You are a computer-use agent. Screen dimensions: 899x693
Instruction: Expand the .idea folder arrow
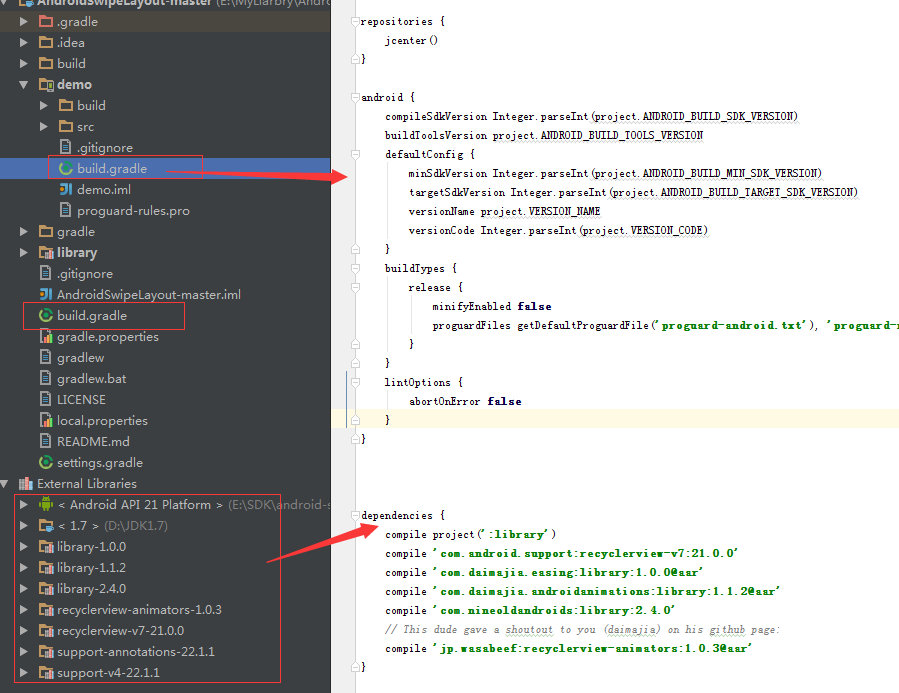click(24, 42)
